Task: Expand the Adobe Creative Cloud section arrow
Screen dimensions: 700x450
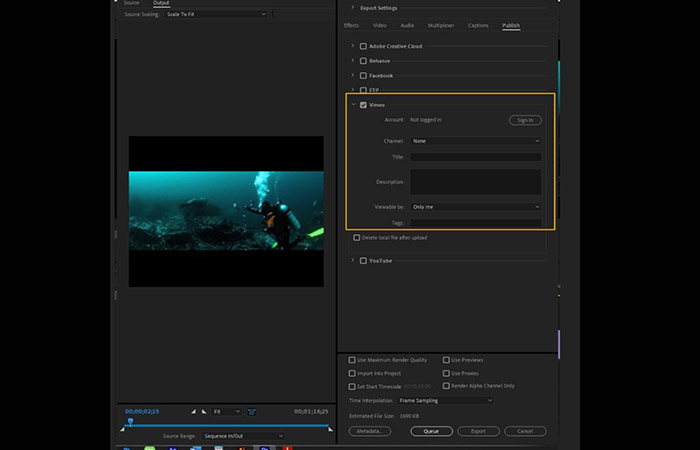Action: (352, 46)
